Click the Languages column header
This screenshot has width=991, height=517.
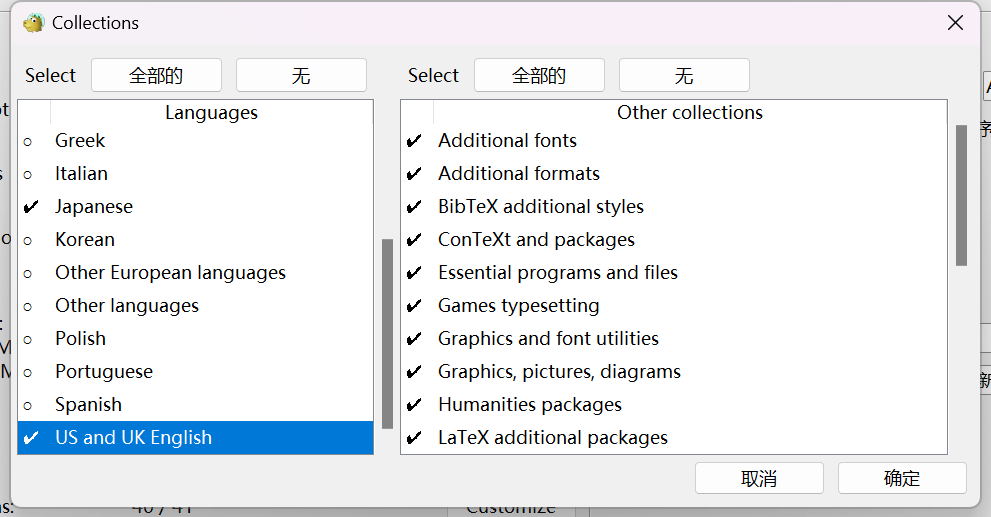(211, 113)
